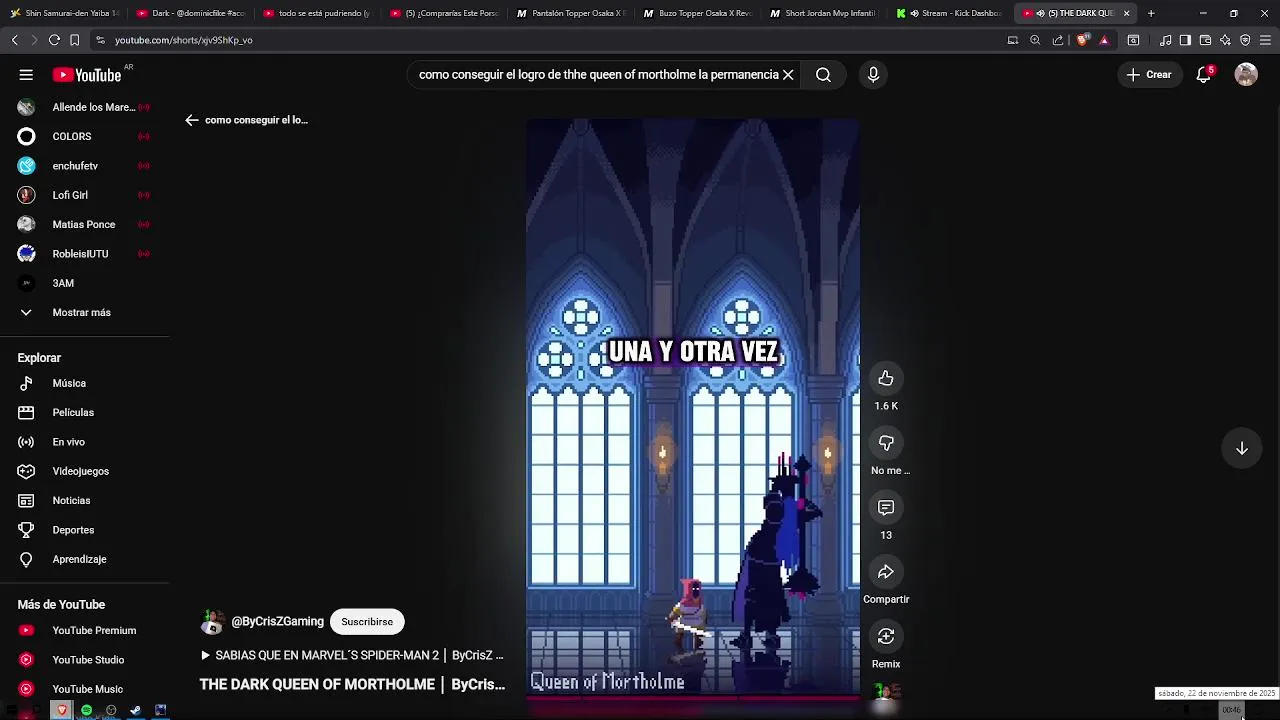Switch to Pantalón Topper Osaka tab
This screenshot has width=1280, height=720.
pos(571,13)
